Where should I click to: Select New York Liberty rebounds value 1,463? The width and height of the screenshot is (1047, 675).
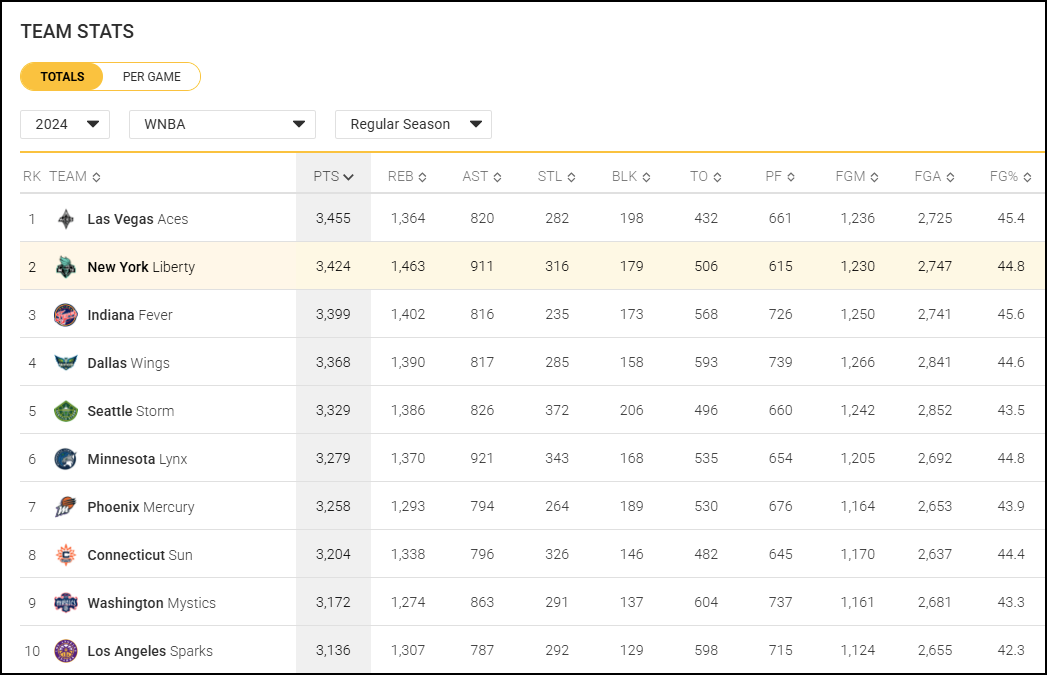coord(408,266)
